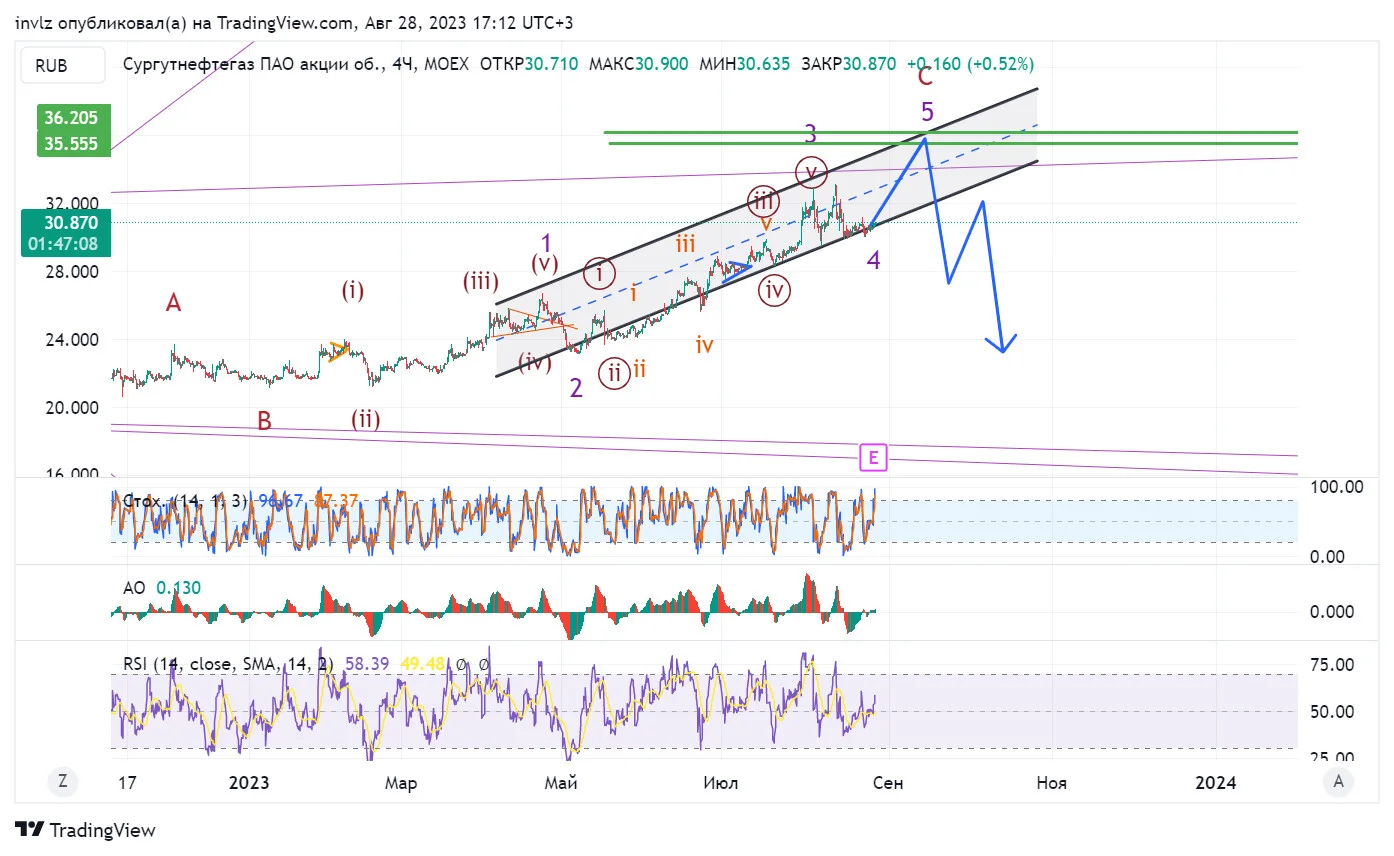The width and height of the screenshot is (1394, 856).
Task: Click the current price tag with countdown 01:47:08
Action: pyautogui.click(x=64, y=233)
